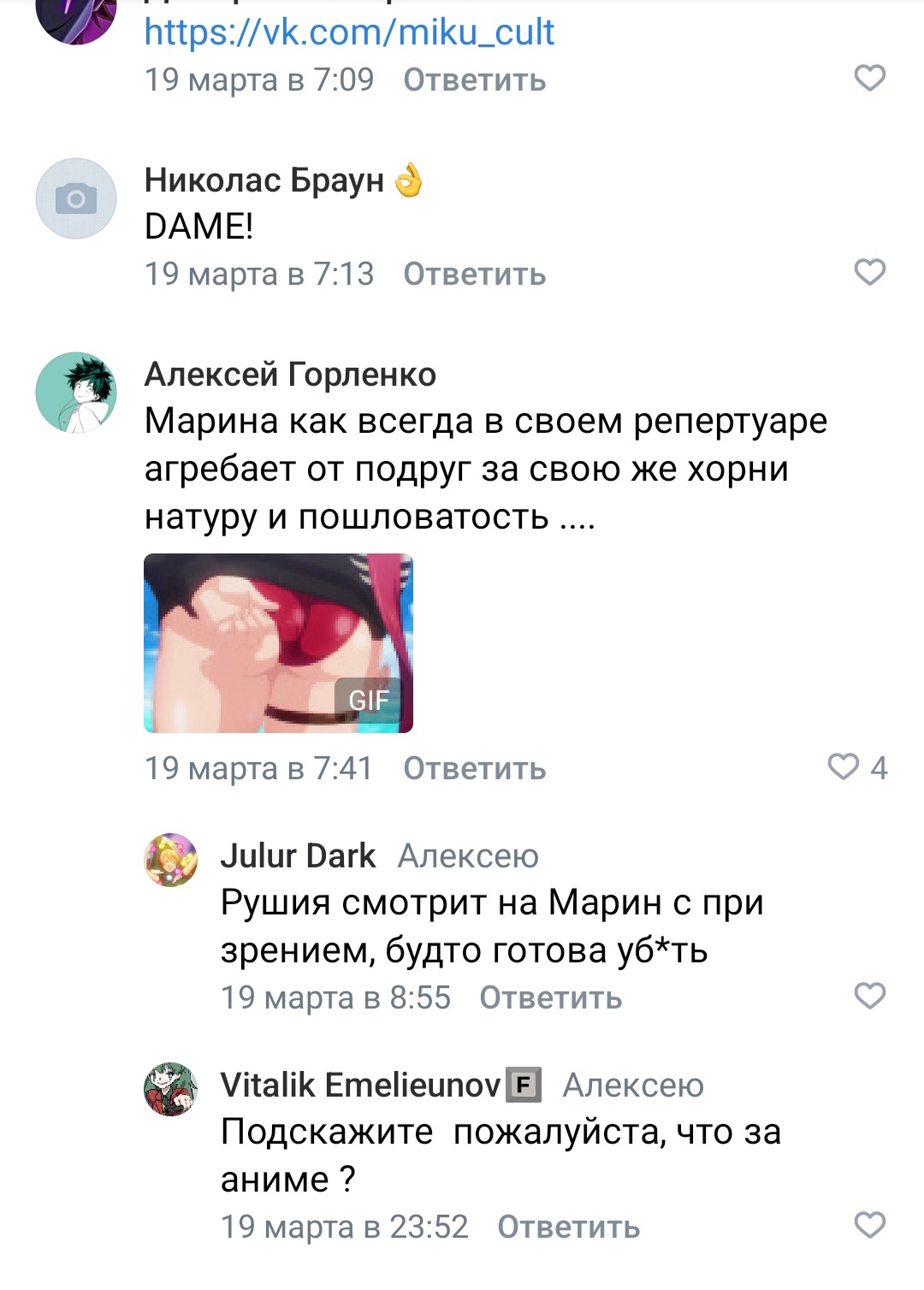Like Vitalik Emelieunov's reply

coord(869,1225)
